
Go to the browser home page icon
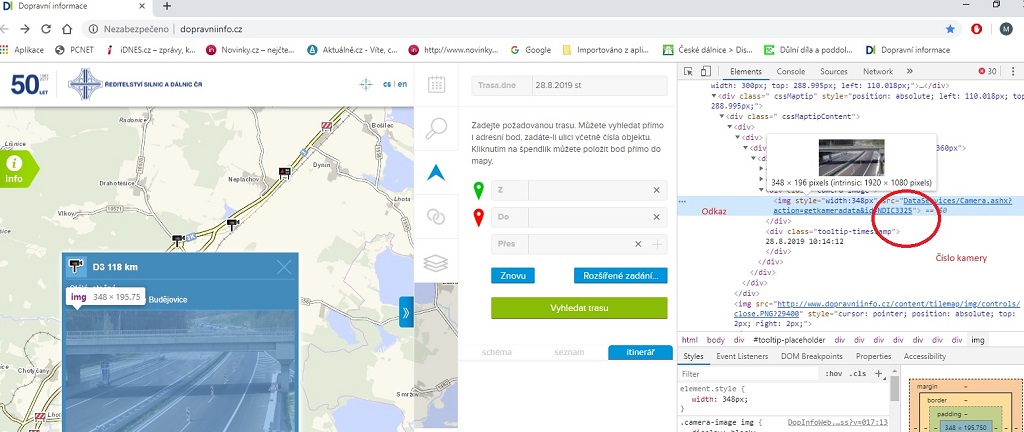(67, 29)
